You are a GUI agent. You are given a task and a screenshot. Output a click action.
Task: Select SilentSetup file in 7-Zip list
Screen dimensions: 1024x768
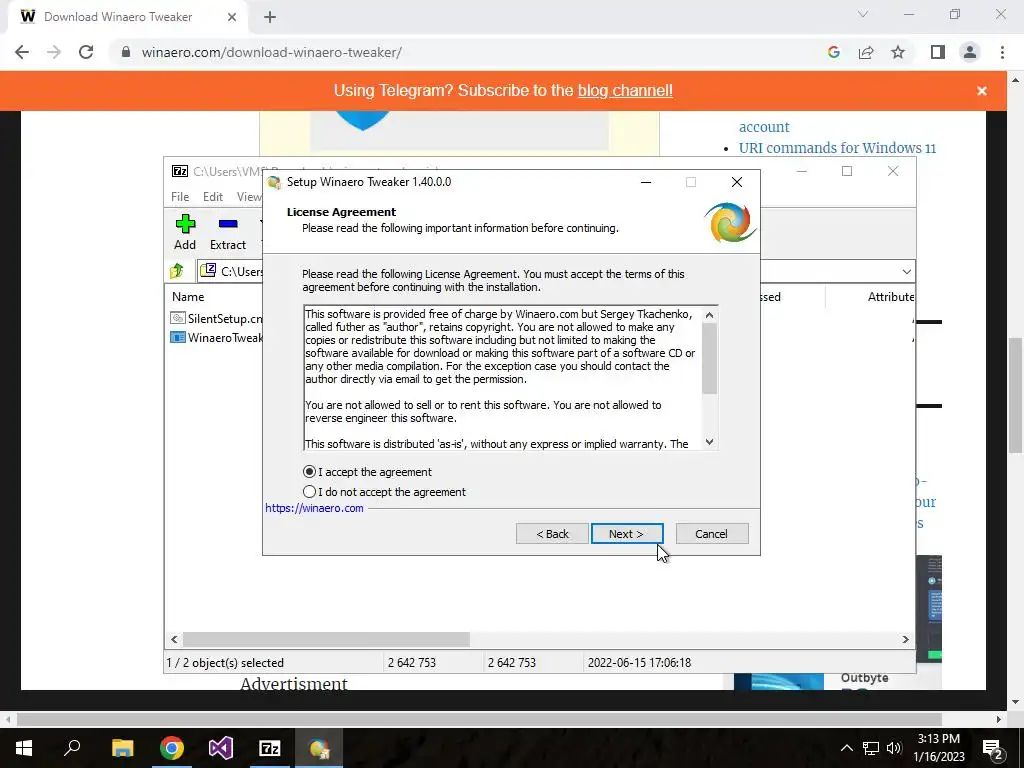[x=216, y=319]
